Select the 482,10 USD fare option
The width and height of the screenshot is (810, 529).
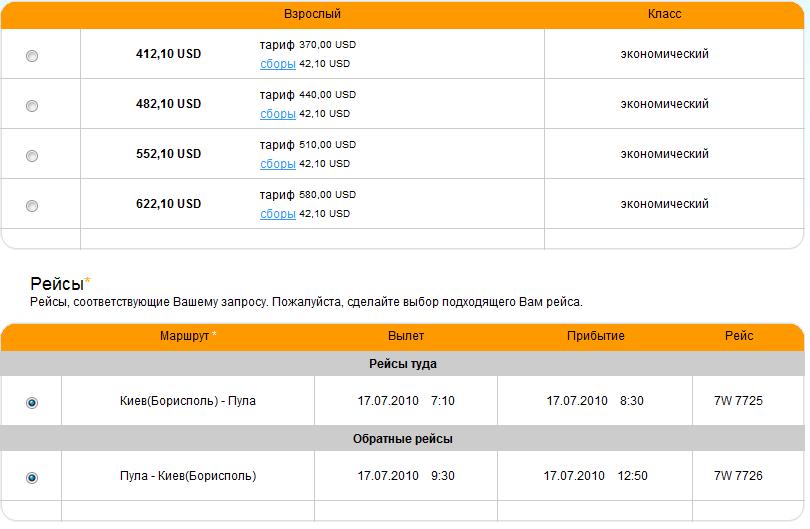[32, 106]
